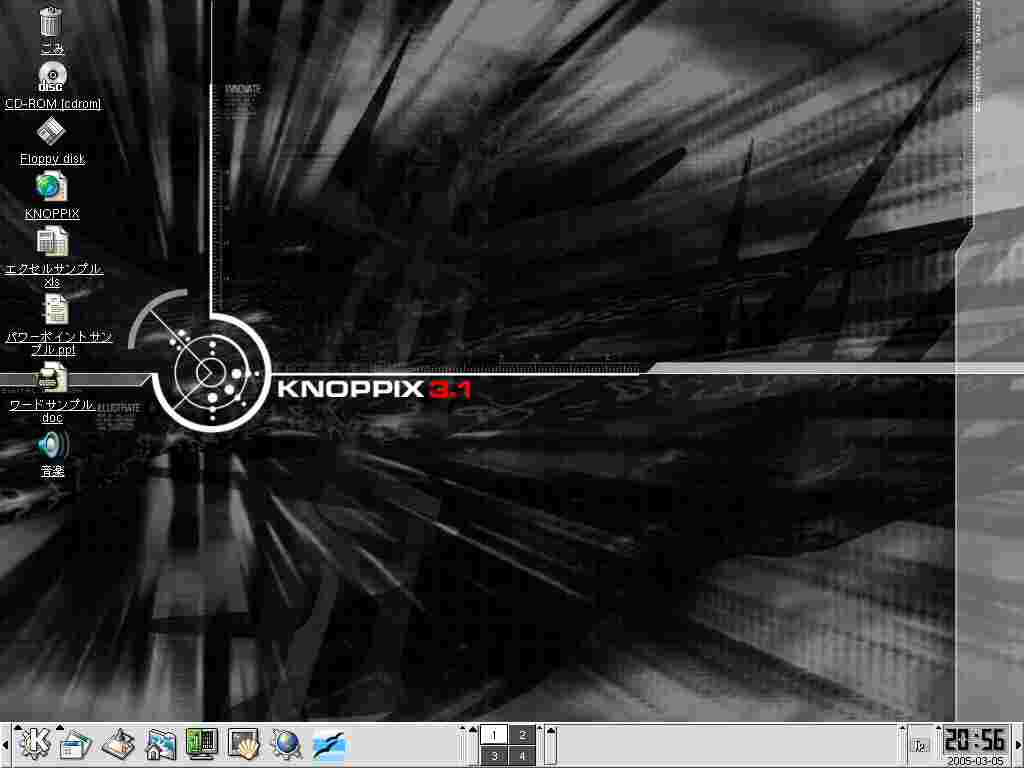The height and width of the screenshot is (768, 1024).
Task: Launch the home folder icon in panel
Action: pyautogui.click(x=161, y=743)
